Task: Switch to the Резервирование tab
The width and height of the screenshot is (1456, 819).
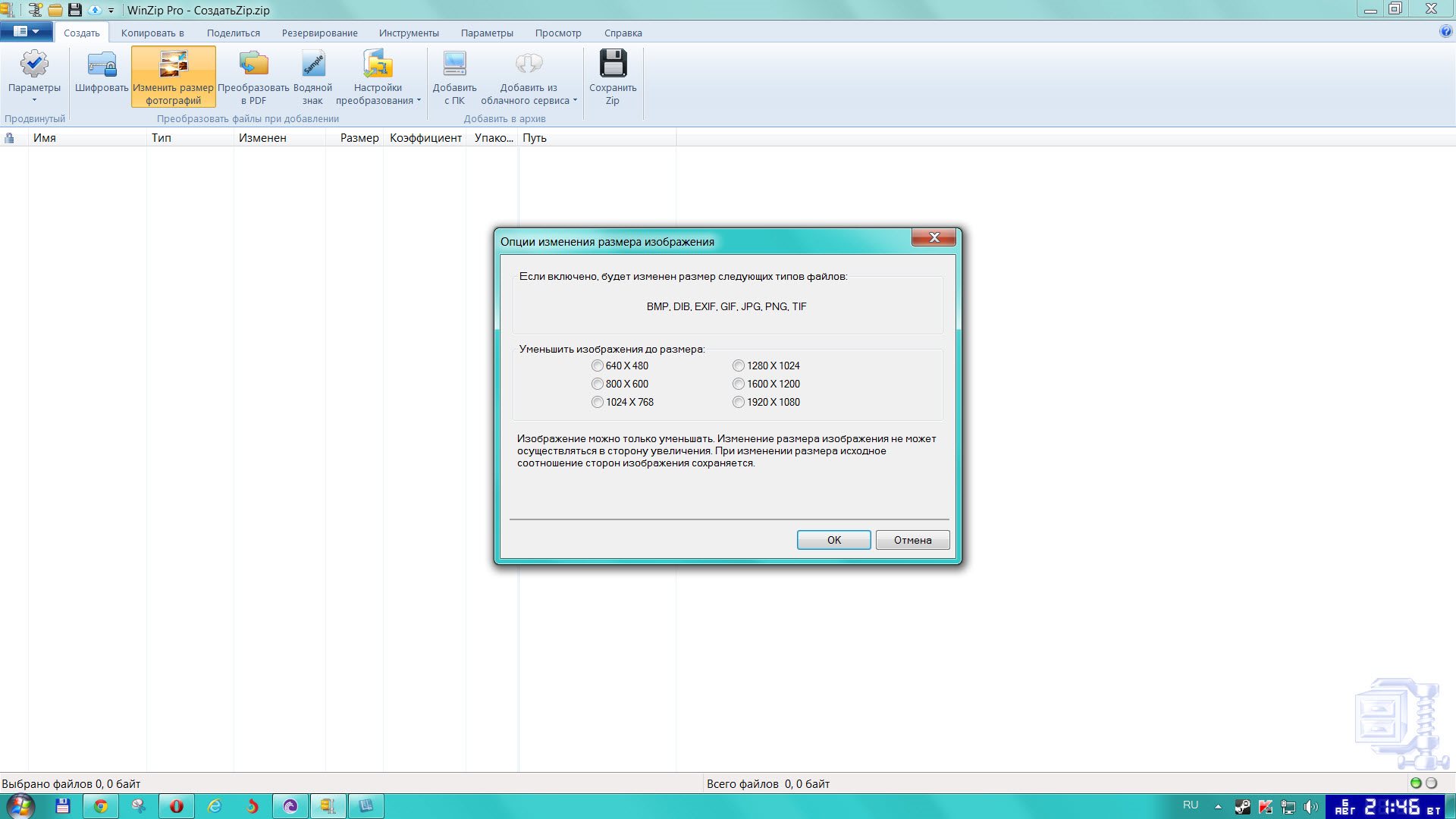Action: (x=320, y=33)
